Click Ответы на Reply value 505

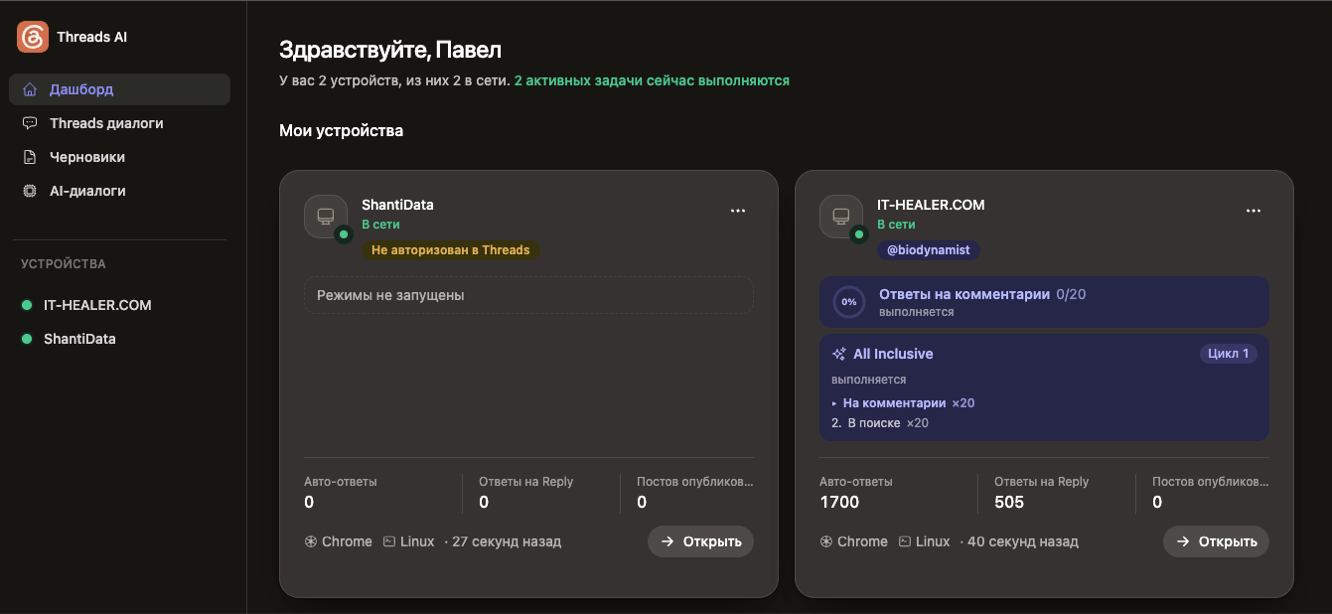tap(1009, 502)
